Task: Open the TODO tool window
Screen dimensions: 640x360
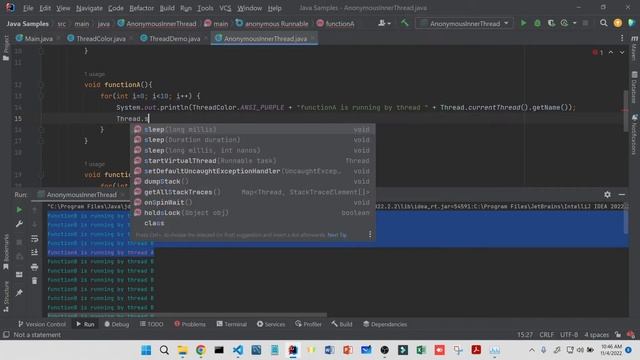Action: coord(151,324)
